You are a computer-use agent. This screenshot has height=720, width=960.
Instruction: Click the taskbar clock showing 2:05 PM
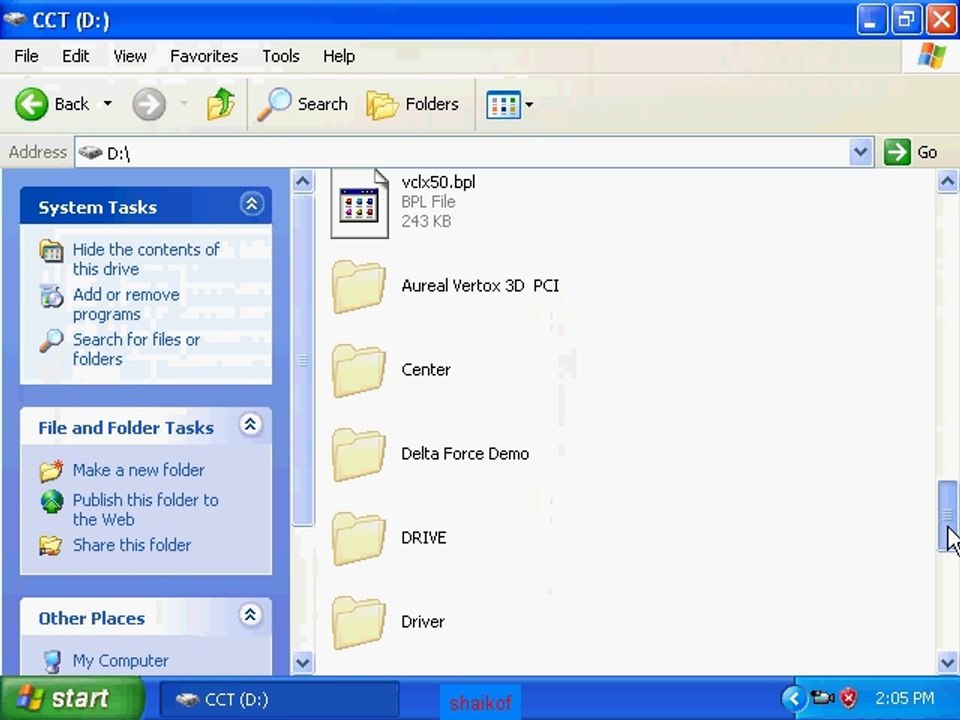[905, 698]
